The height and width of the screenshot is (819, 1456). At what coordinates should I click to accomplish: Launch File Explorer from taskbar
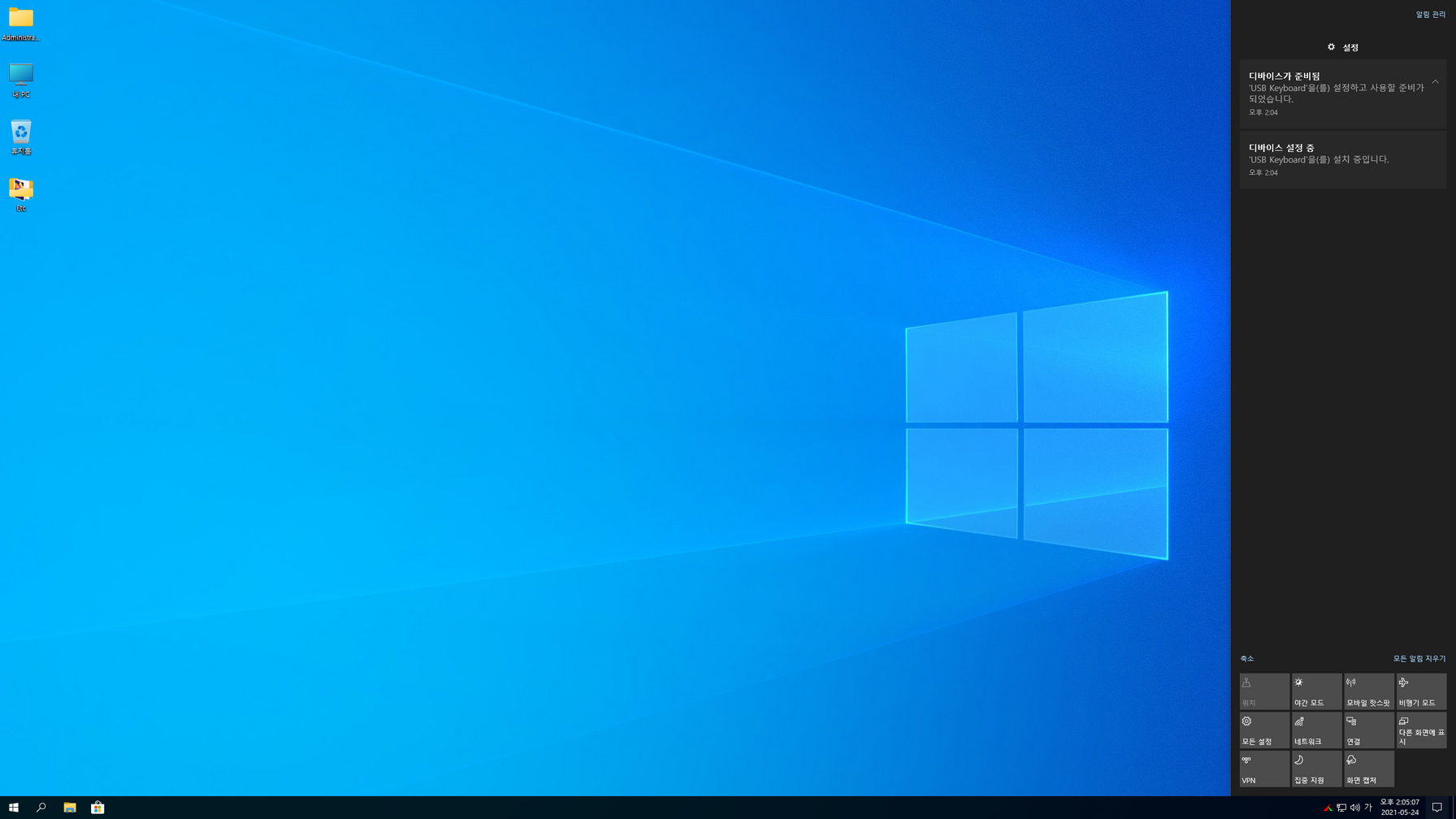[x=70, y=808]
